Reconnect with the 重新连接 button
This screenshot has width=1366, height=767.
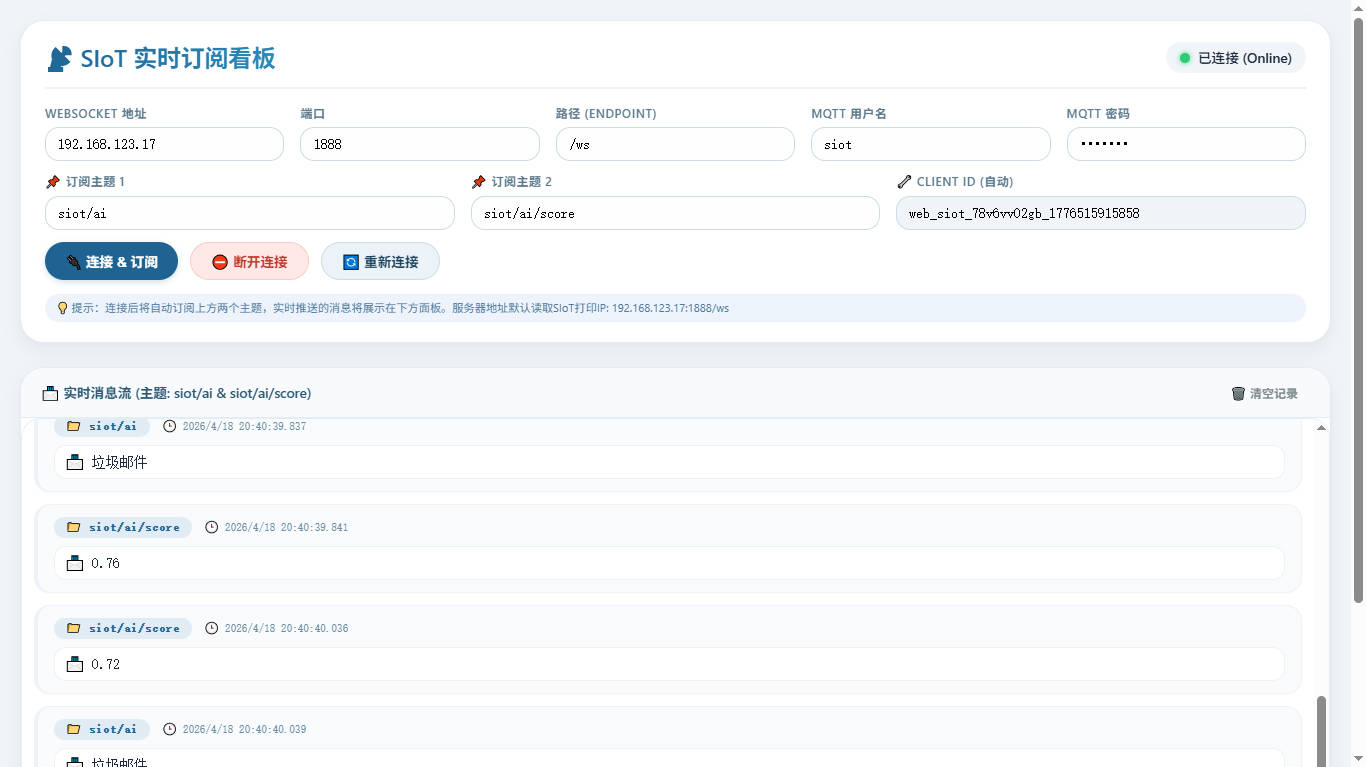[380, 262]
